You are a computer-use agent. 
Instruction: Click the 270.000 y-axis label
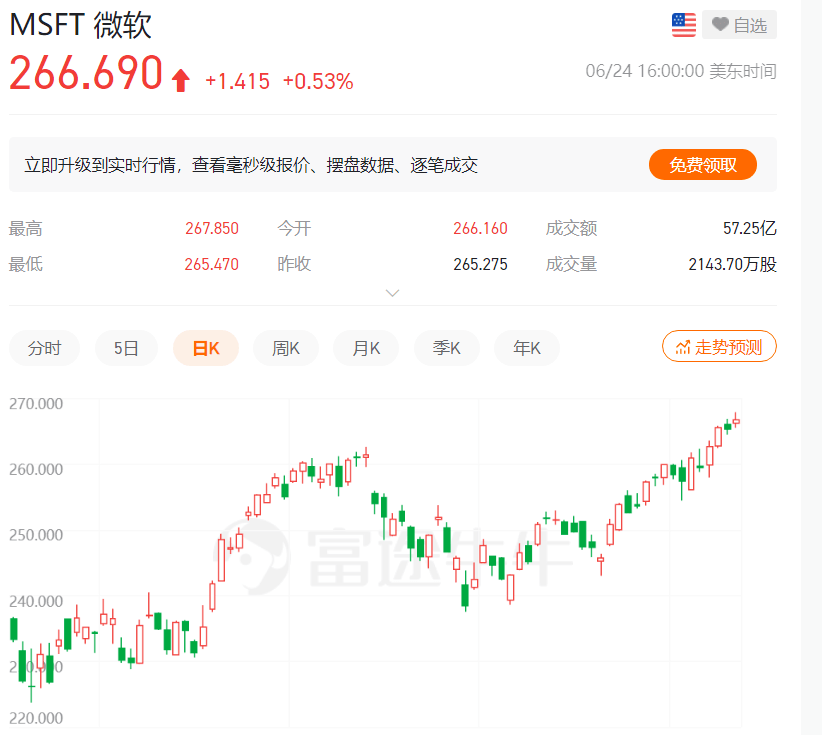coord(36,403)
